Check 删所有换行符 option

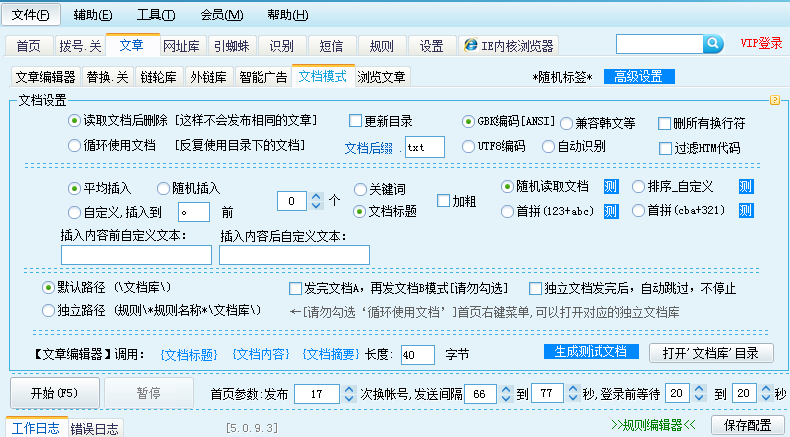coord(665,123)
